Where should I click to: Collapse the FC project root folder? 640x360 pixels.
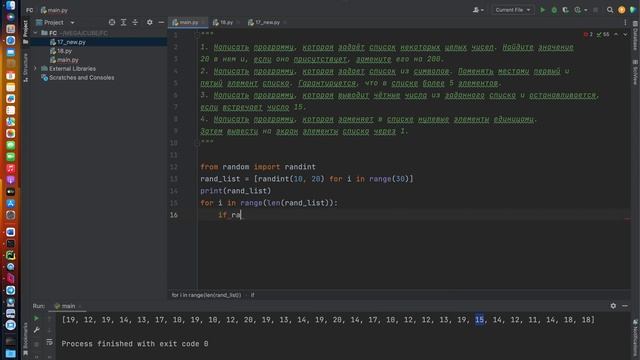point(35,33)
